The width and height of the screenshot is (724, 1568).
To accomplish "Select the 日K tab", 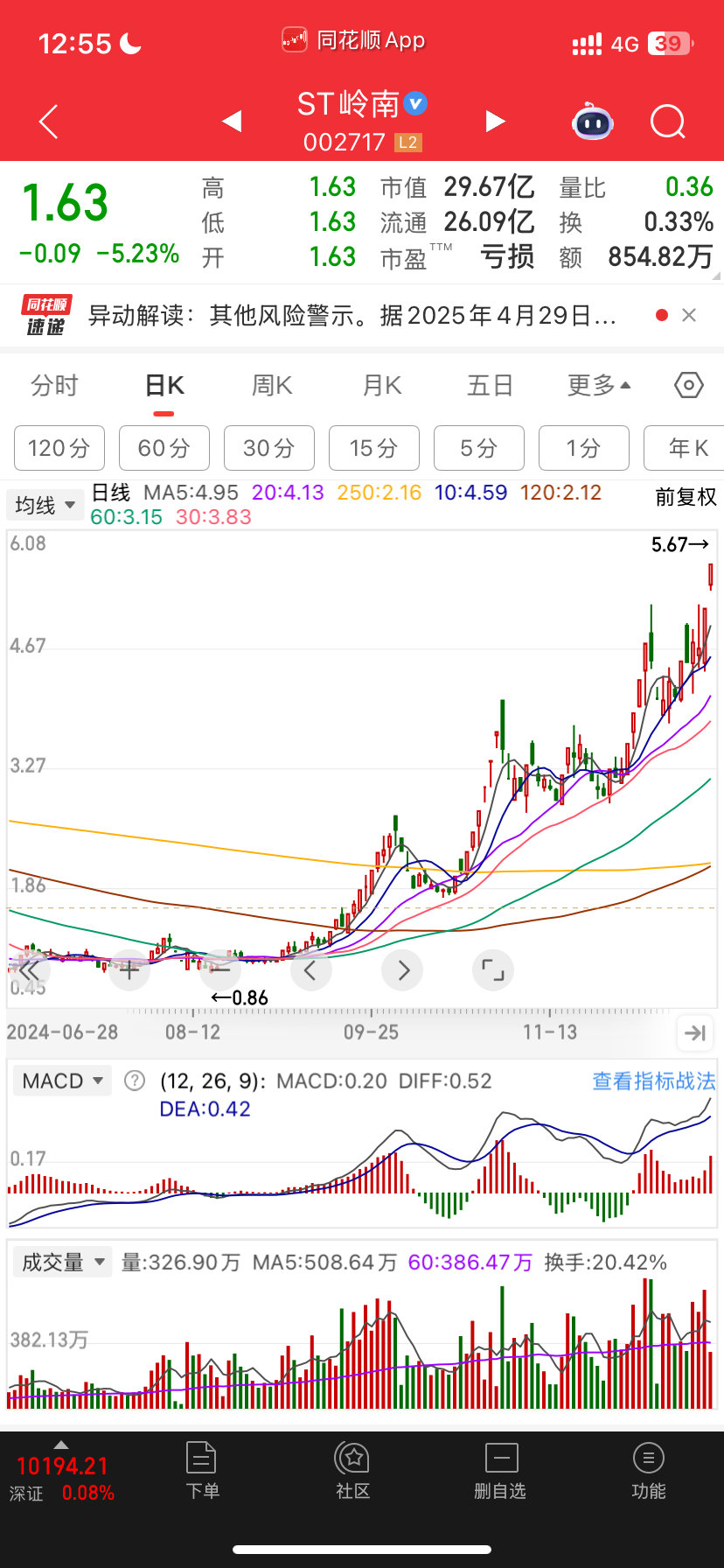I will (164, 385).
